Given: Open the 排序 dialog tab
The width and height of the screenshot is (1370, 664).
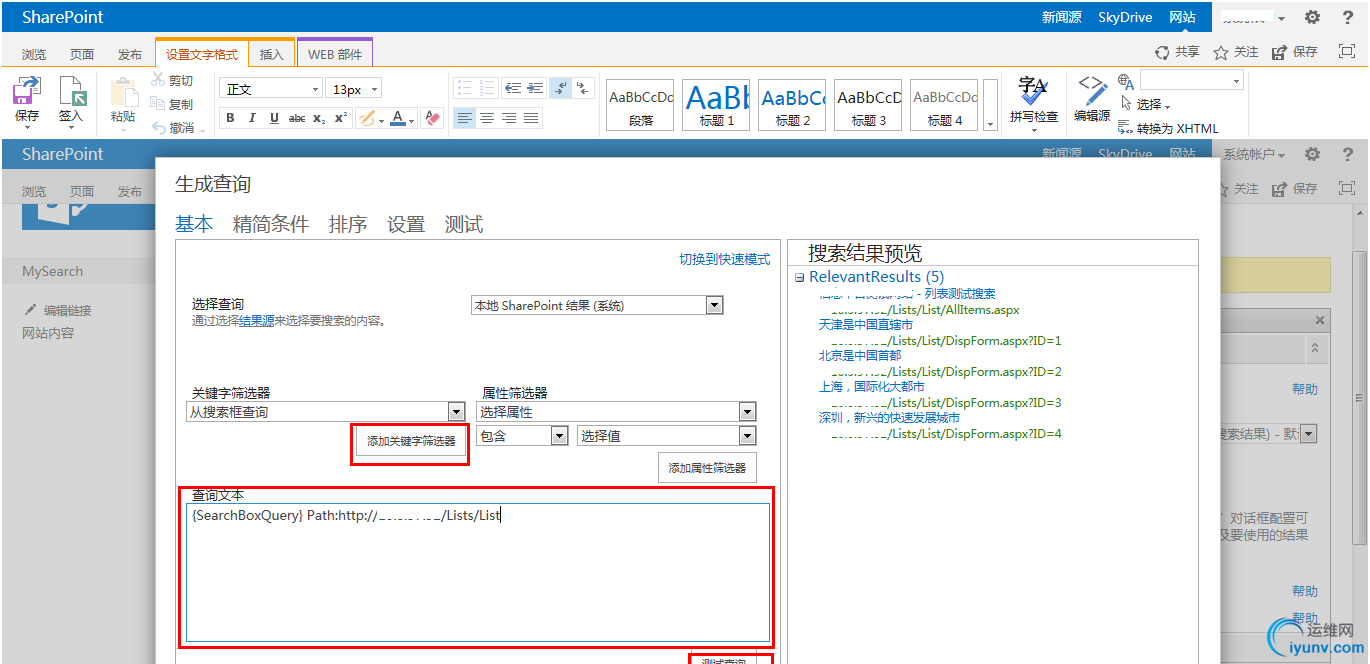Looking at the screenshot, I should click(348, 224).
